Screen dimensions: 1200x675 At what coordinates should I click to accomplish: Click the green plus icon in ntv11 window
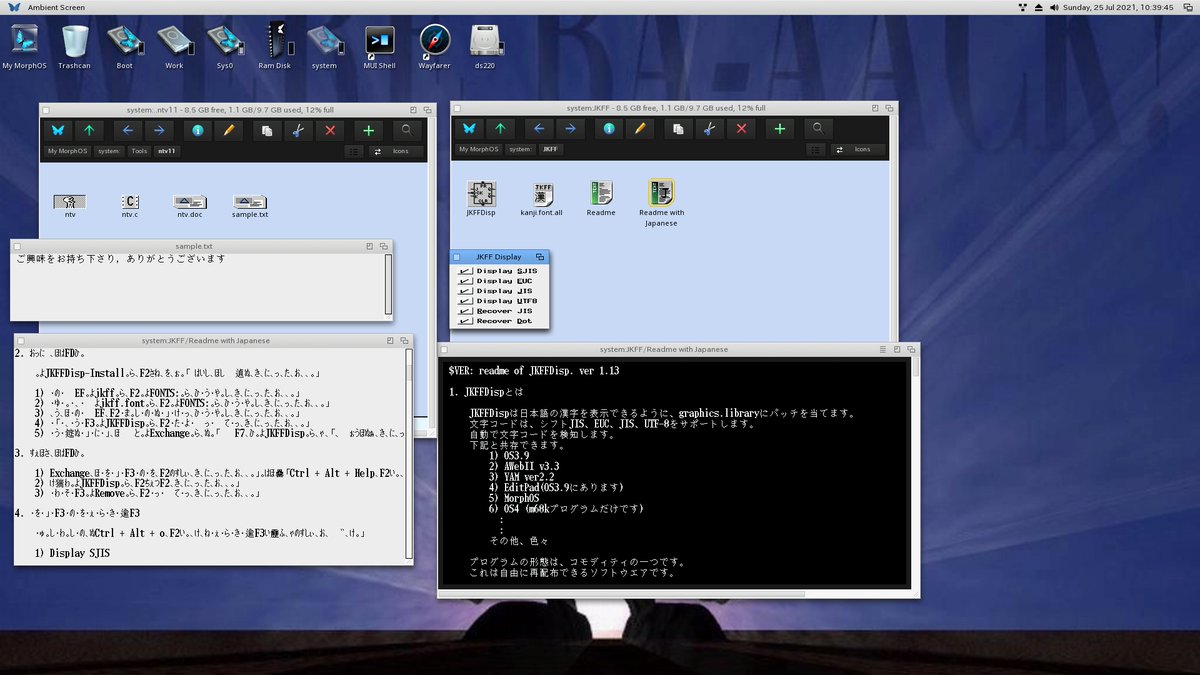[369, 130]
